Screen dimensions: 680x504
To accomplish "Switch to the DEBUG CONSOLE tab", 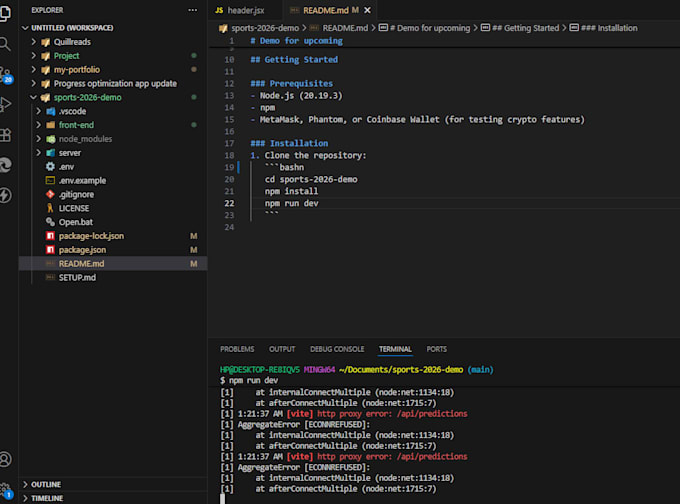I will pyautogui.click(x=337, y=349).
